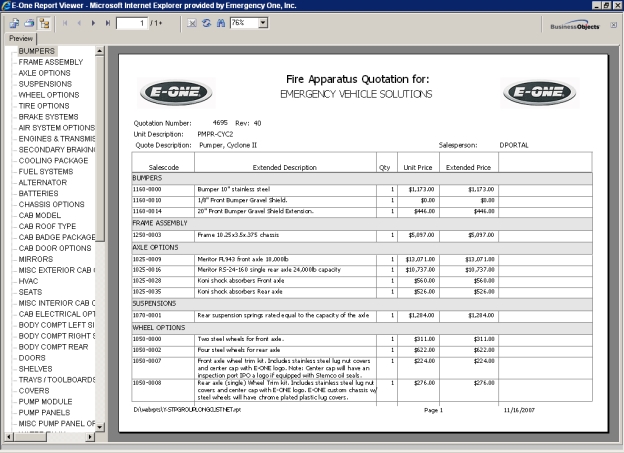Open AIR SYSTEM OPTIONS group
Viewport: 624px width, 453px height.
tap(57, 128)
